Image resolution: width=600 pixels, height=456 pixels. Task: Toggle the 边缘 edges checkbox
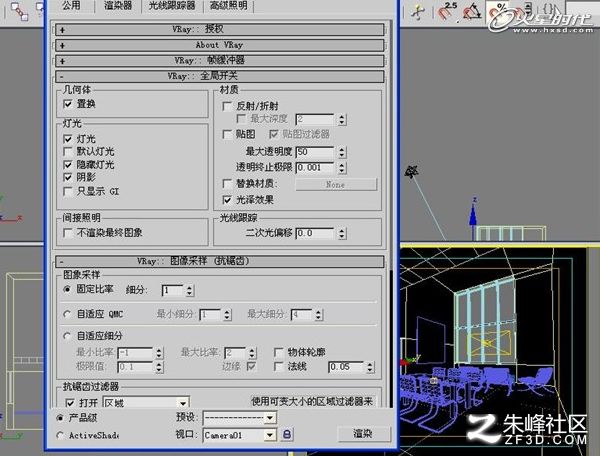pos(251,366)
